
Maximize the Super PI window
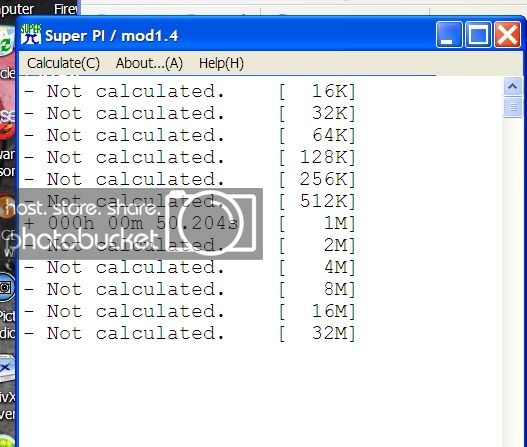pos(478,34)
